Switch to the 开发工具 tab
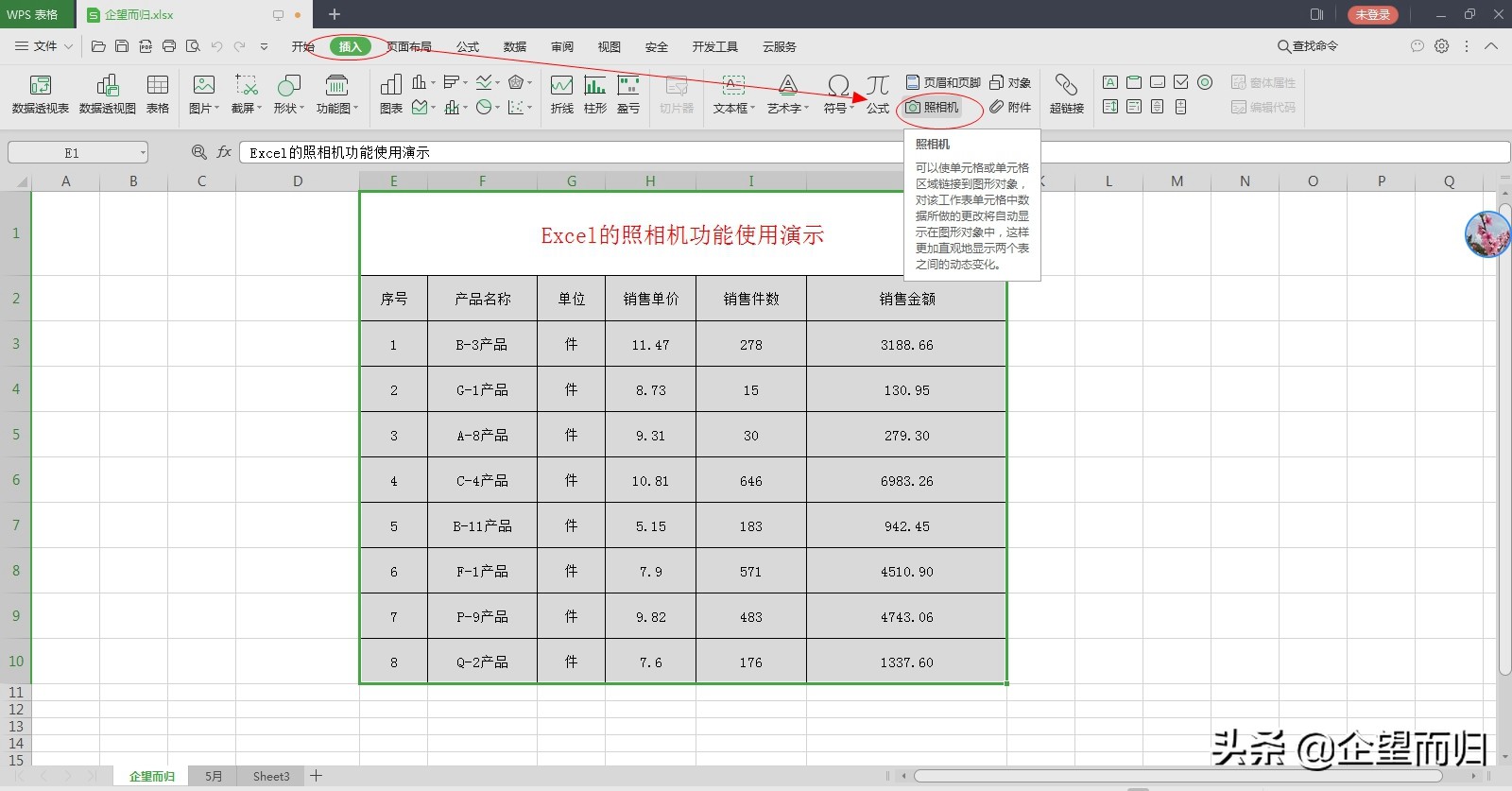 tap(715, 46)
